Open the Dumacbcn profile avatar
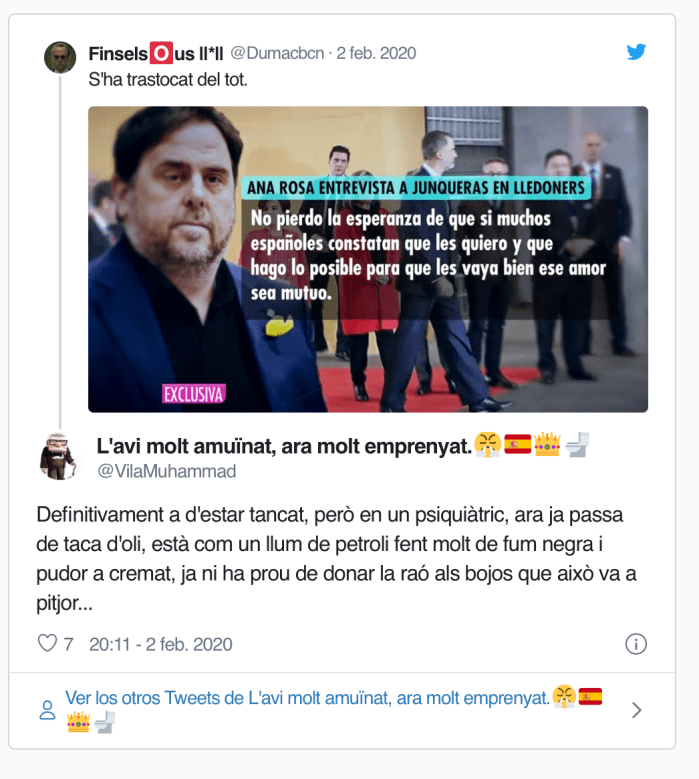699x779 pixels. [x=60, y=57]
